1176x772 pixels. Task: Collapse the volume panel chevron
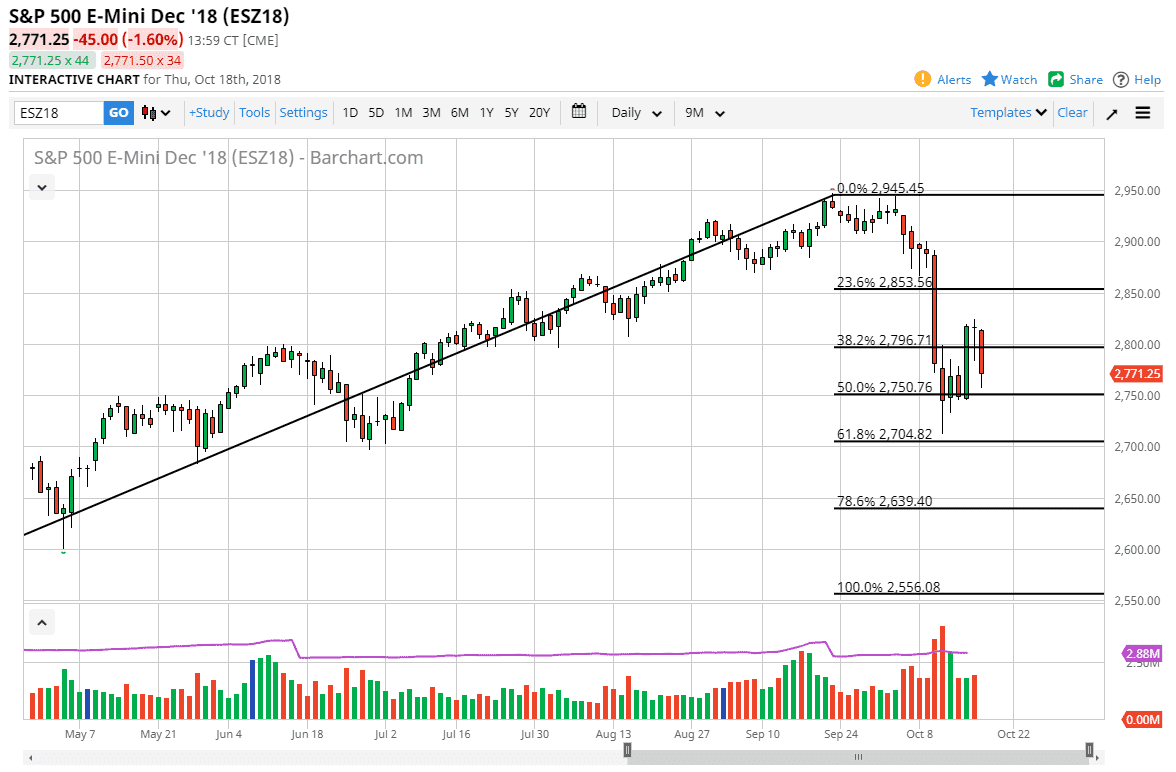(41, 622)
